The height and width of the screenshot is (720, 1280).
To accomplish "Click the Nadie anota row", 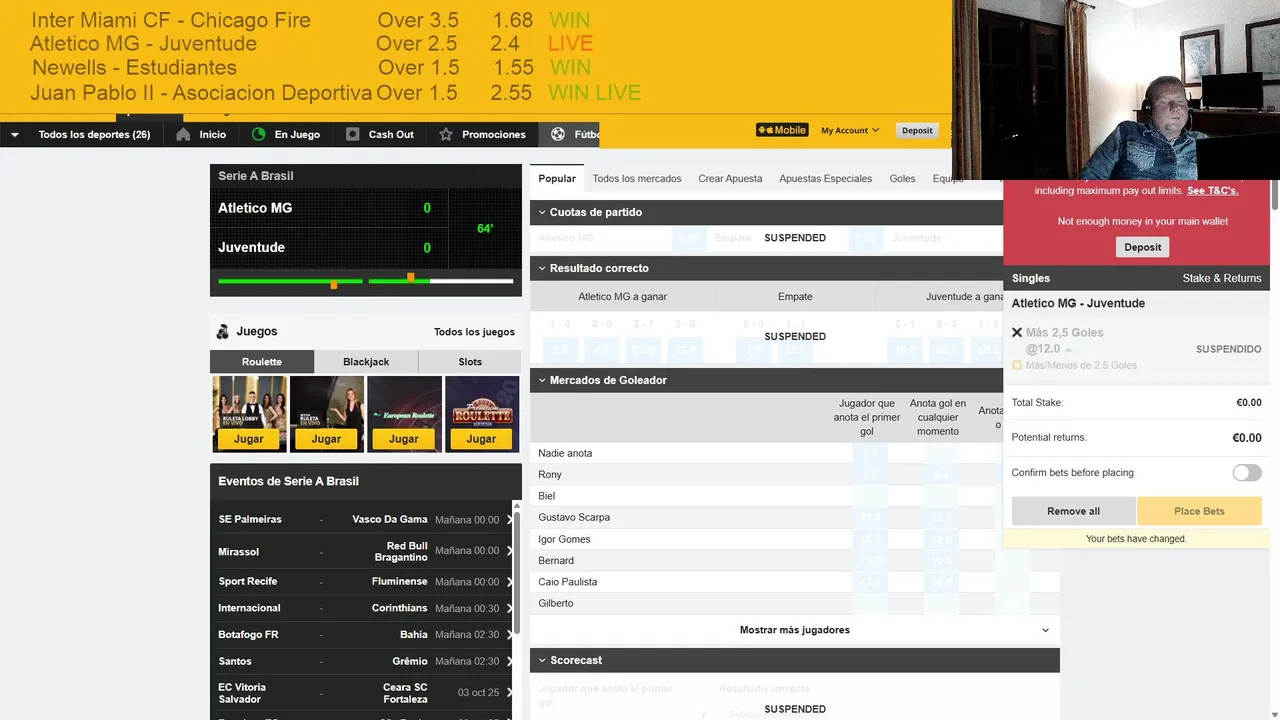I will click(794, 453).
